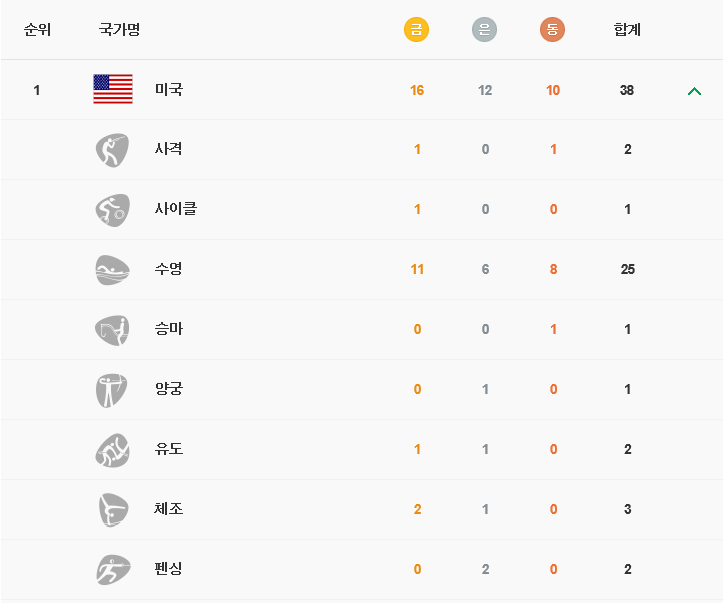The height and width of the screenshot is (603, 723).
Task: Click the equestrian (승마) sport icon
Action: point(112,330)
